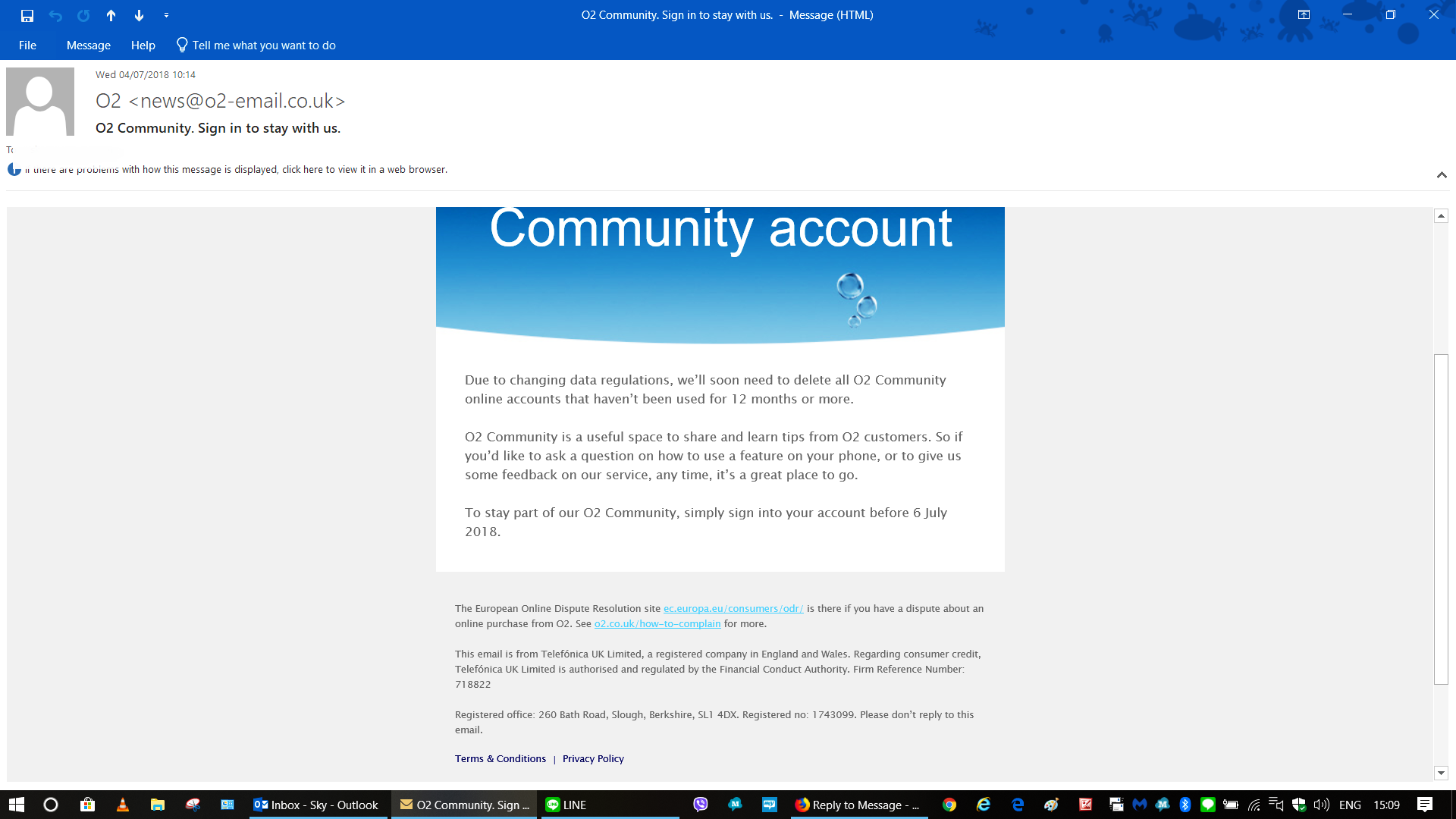This screenshot has width=1456, height=819.
Task: Open Customize Quick Access Toolbar dropdown
Action: pos(166,14)
